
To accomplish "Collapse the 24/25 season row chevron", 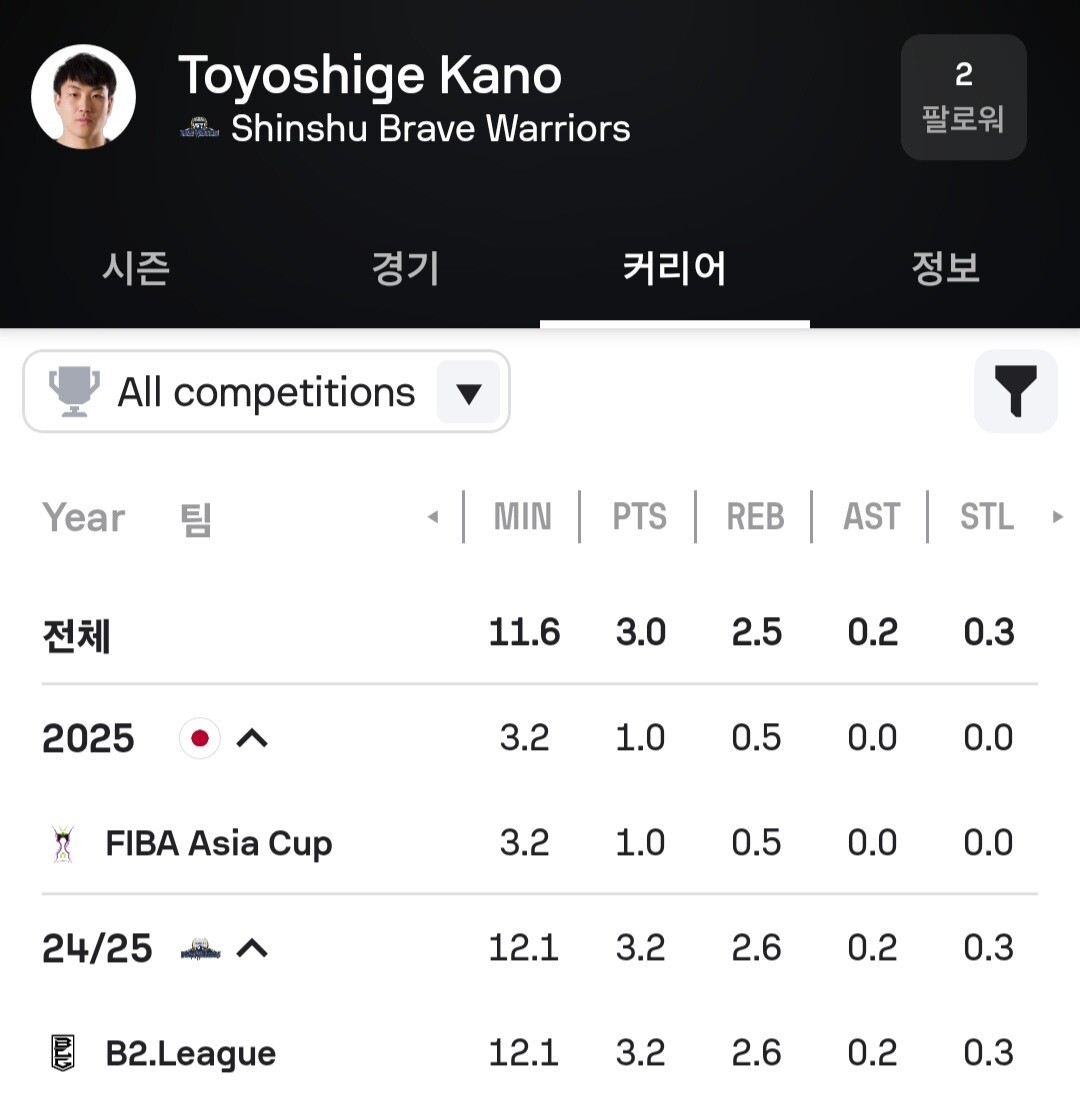I will pyautogui.click(x=252, y=948).
